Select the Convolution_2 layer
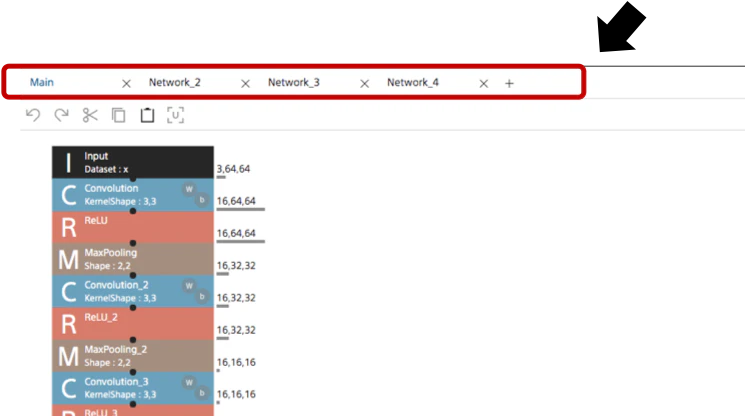 coord(133,292)
